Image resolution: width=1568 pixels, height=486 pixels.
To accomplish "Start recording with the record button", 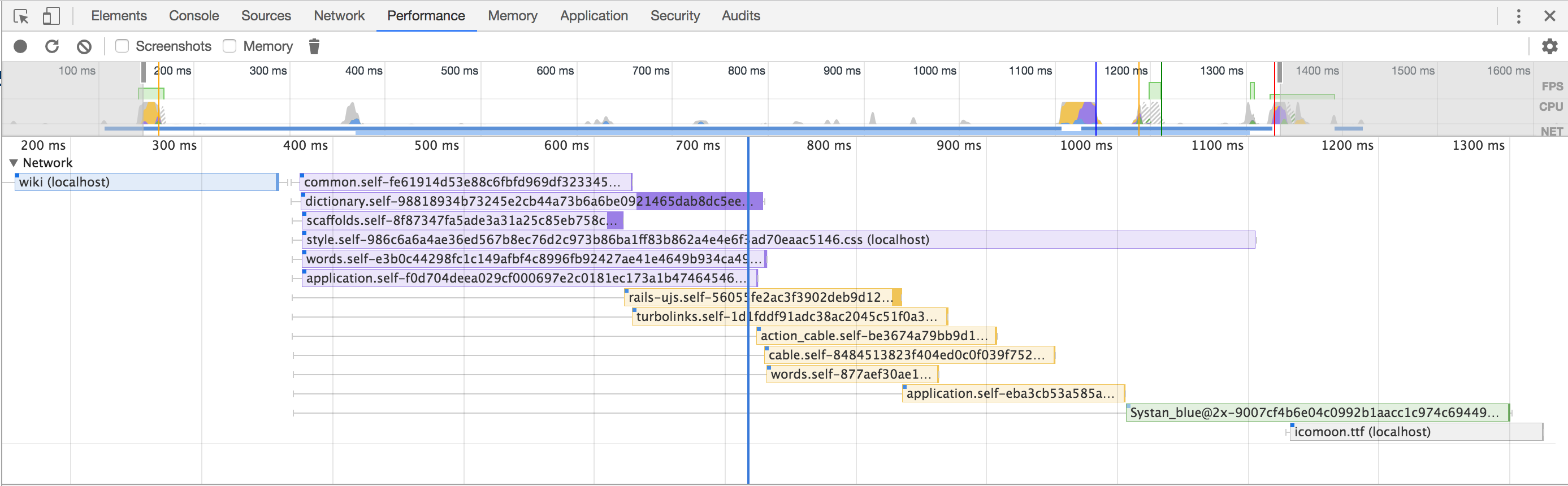I will [x=21, y=46].
